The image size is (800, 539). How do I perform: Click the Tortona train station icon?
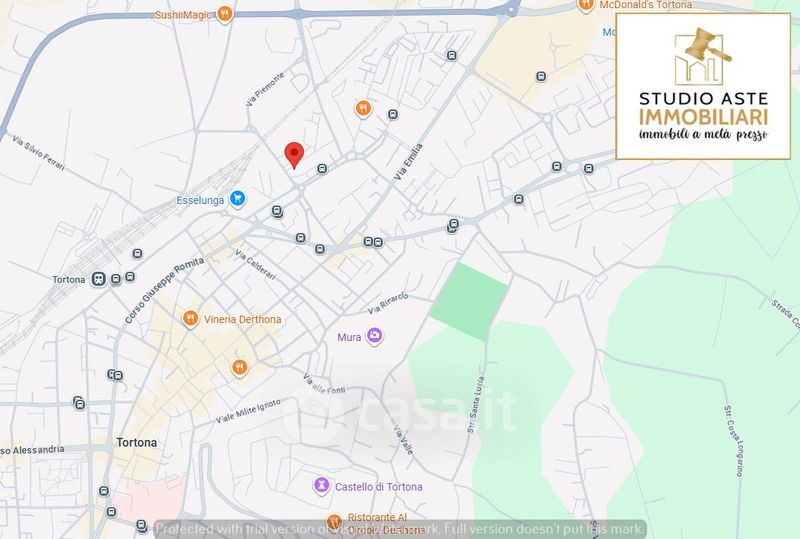(x=98, y=279)
